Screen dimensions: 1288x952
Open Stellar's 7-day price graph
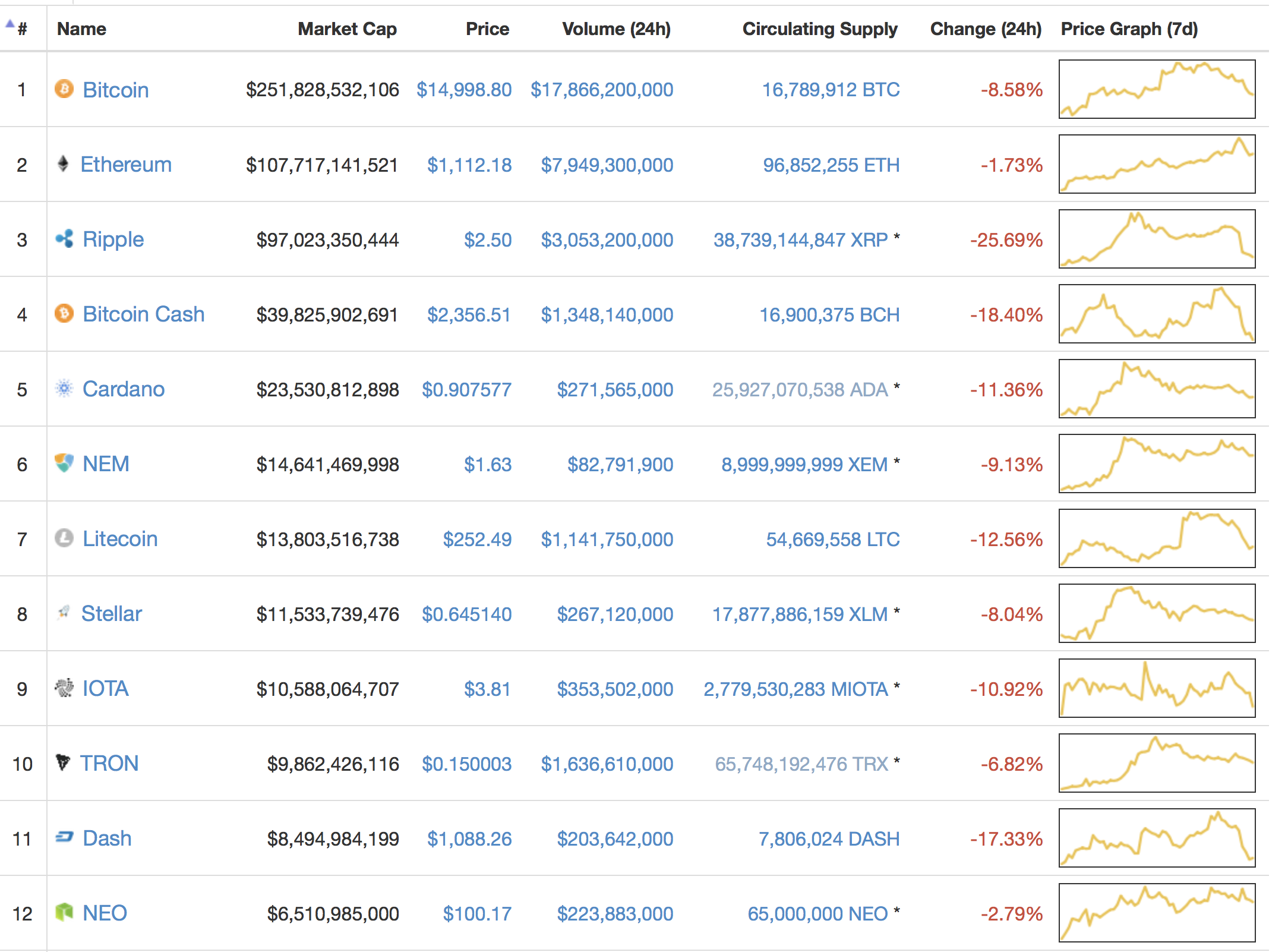click(x=1157, y=613)
